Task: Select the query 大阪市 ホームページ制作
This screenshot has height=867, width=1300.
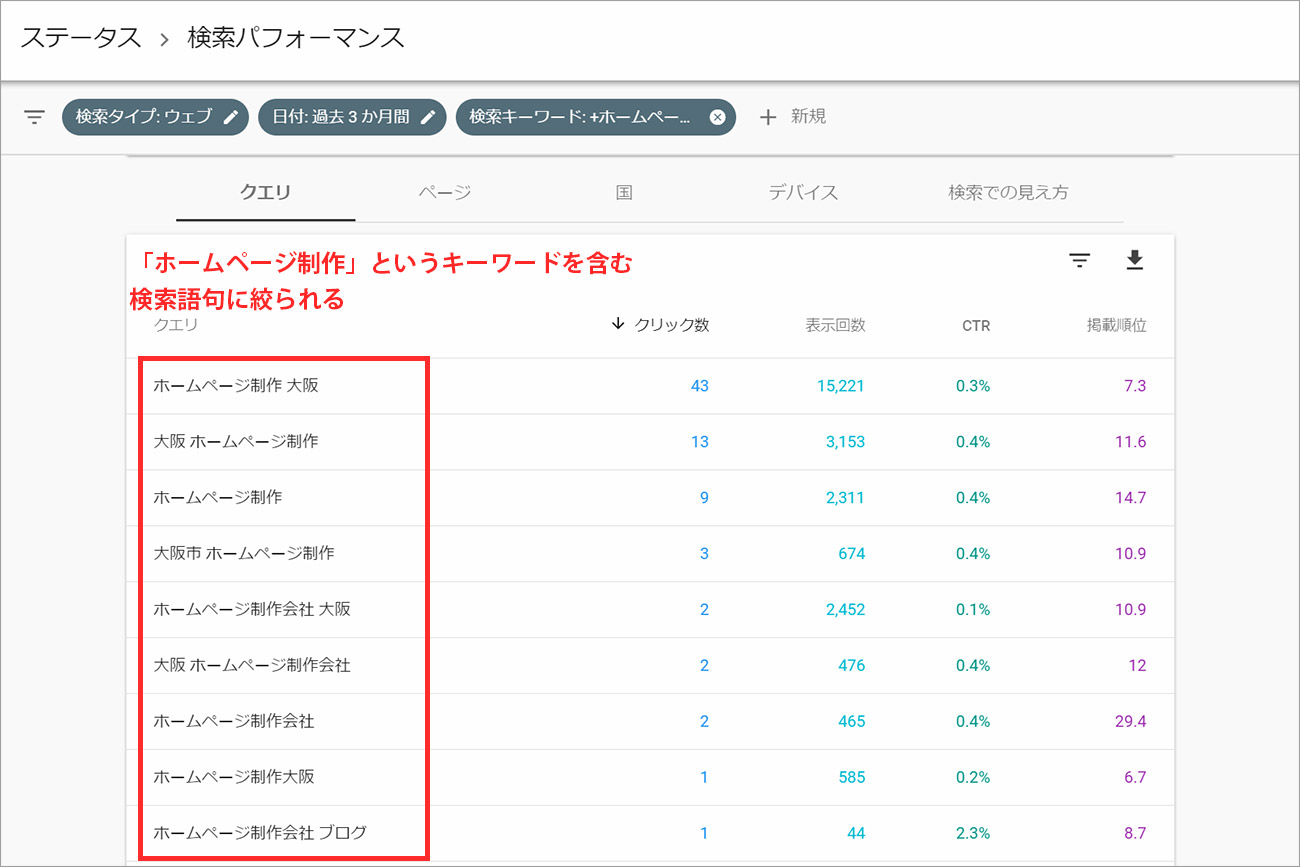Action: pos(244,553)
